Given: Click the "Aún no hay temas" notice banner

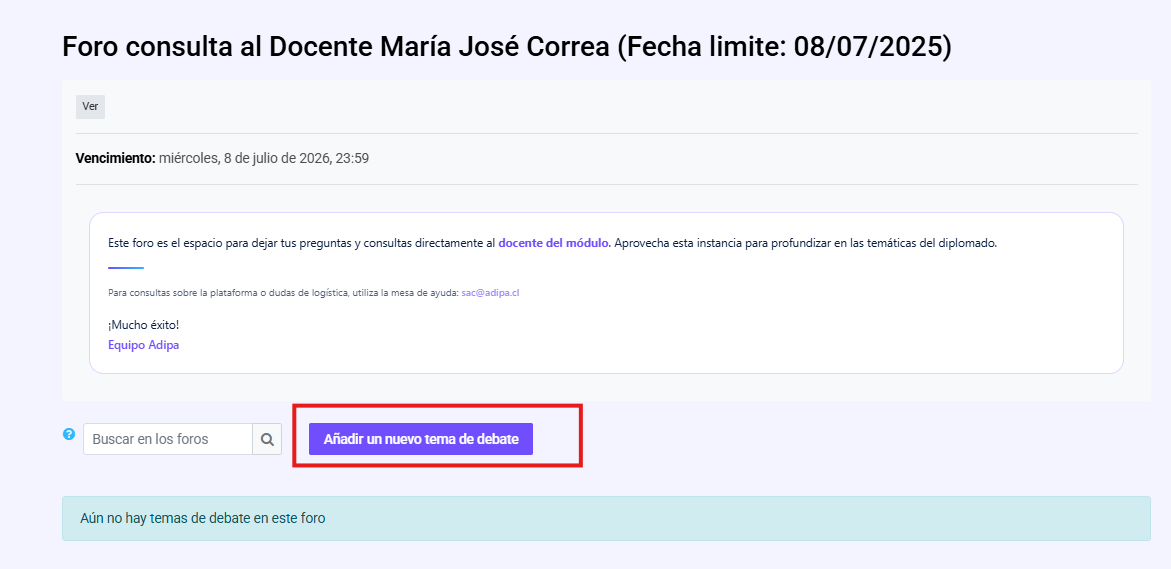Looking at the screenshot, I should click(x=606, y=518).
